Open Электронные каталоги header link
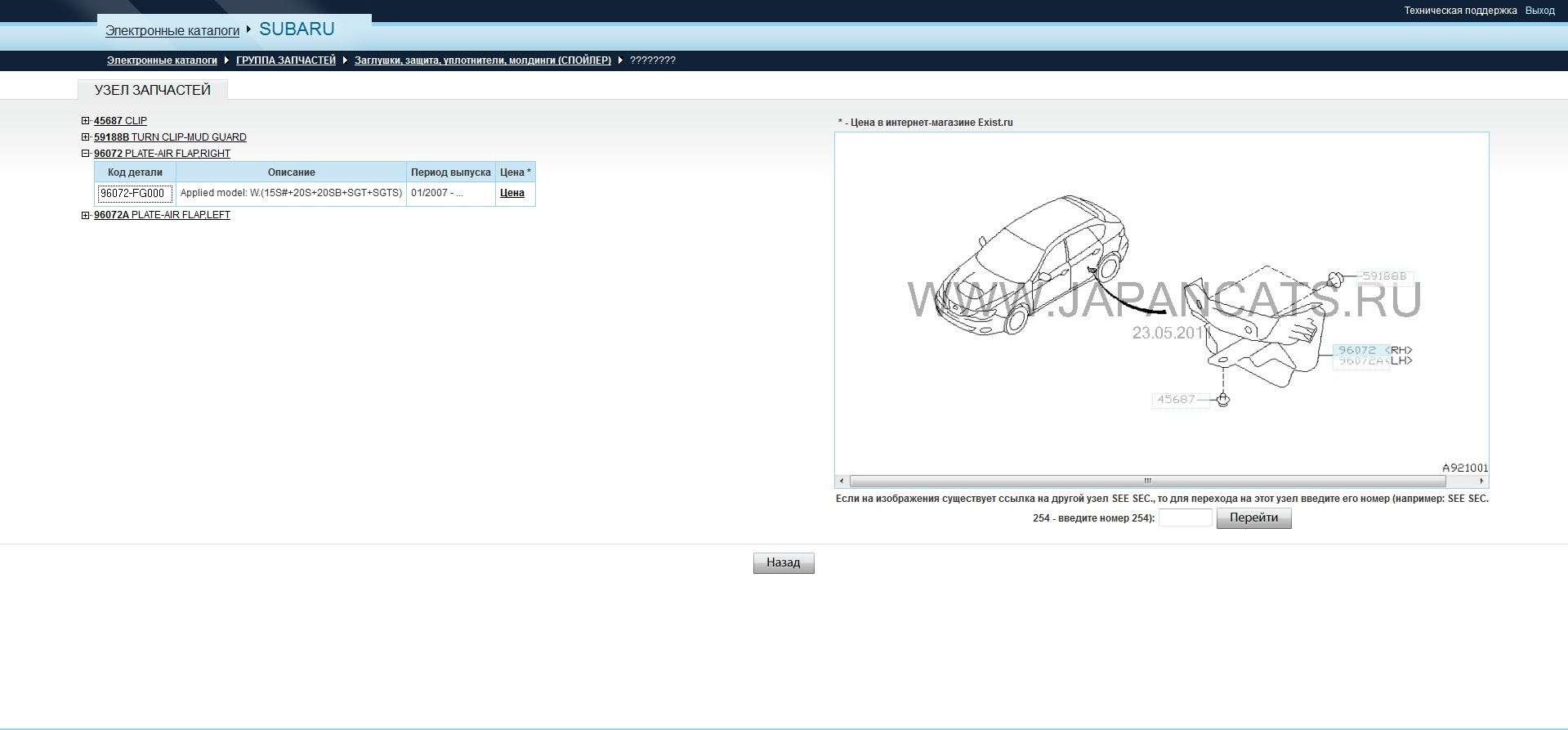Image resolution: width=1568 pixels, height=730 pixels. (172, 31)
